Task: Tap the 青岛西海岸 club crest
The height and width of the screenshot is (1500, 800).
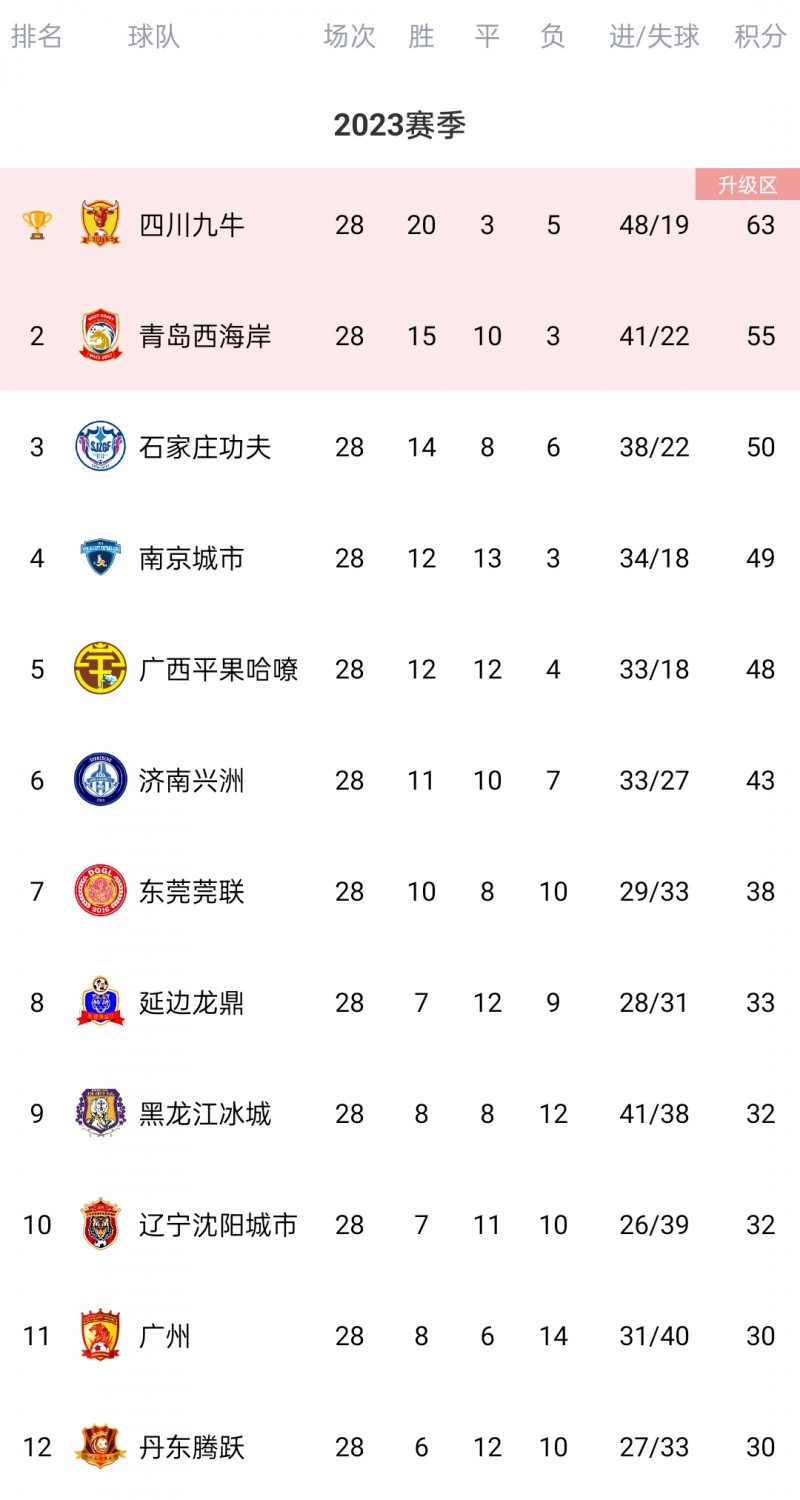Action: point(101,336)
